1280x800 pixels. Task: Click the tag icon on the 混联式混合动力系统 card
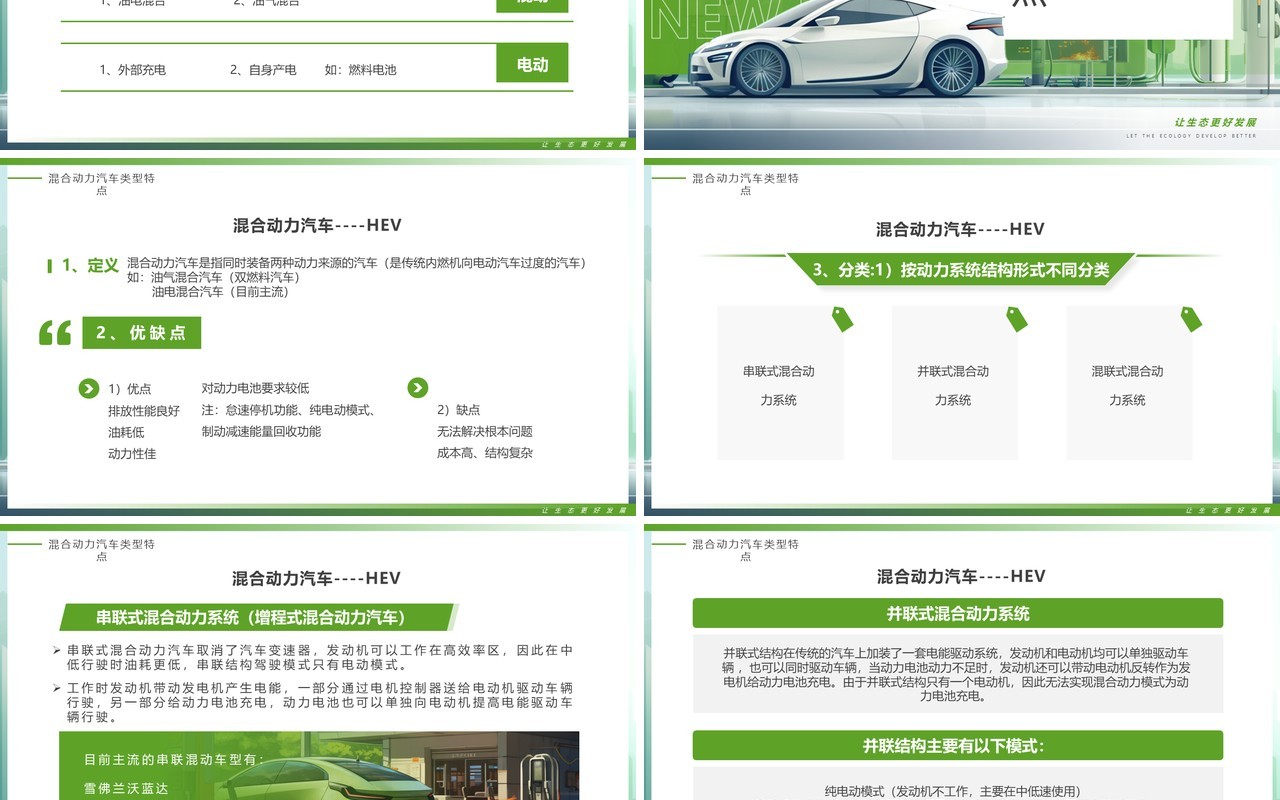(x=1190, y=319)
